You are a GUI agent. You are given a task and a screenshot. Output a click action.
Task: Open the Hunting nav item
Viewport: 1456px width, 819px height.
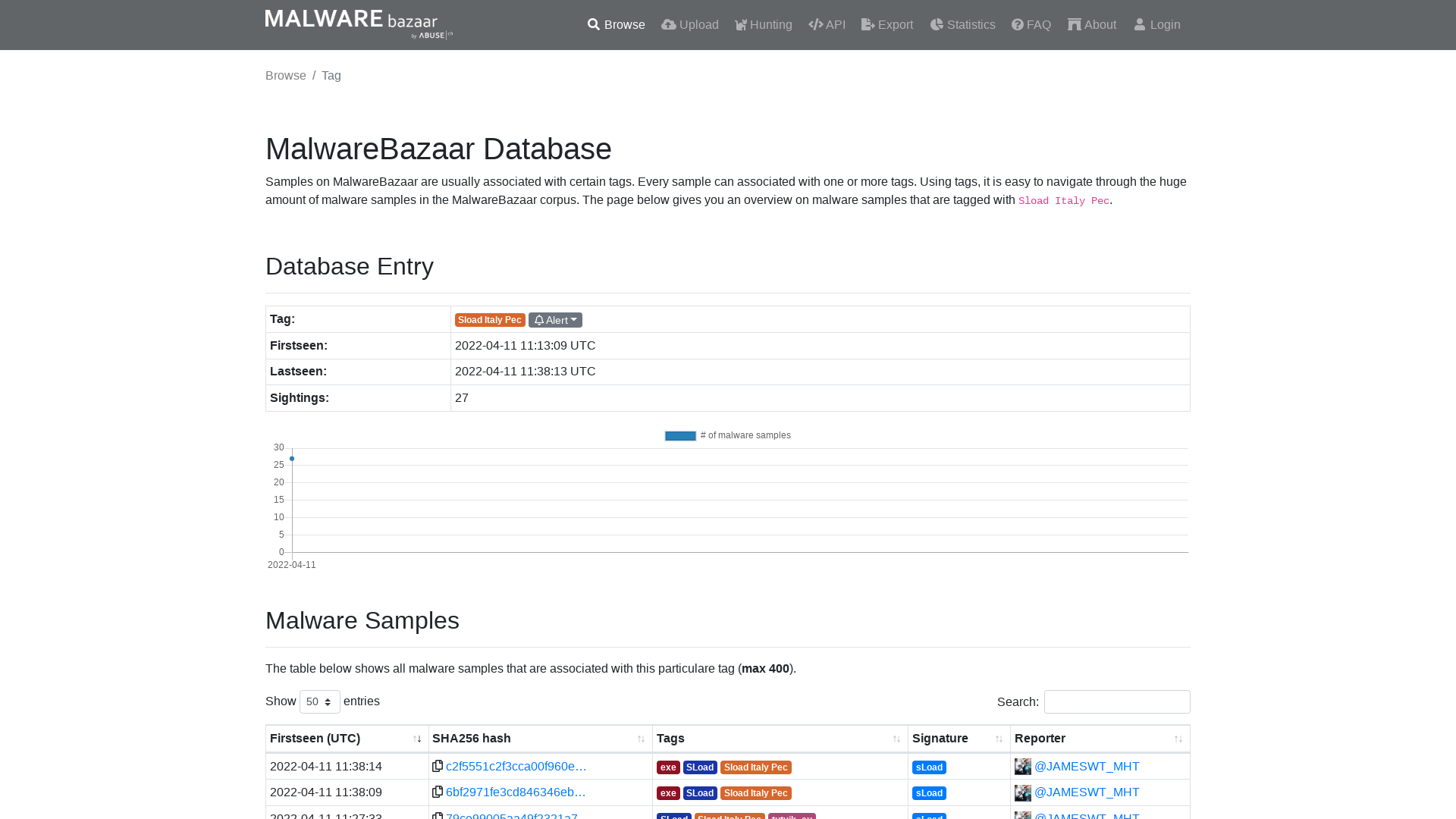(763, 25)
